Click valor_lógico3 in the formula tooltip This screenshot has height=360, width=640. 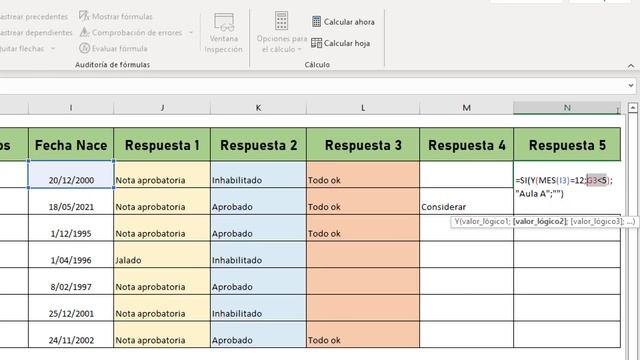pyautogui.click(x=596, y=222)
